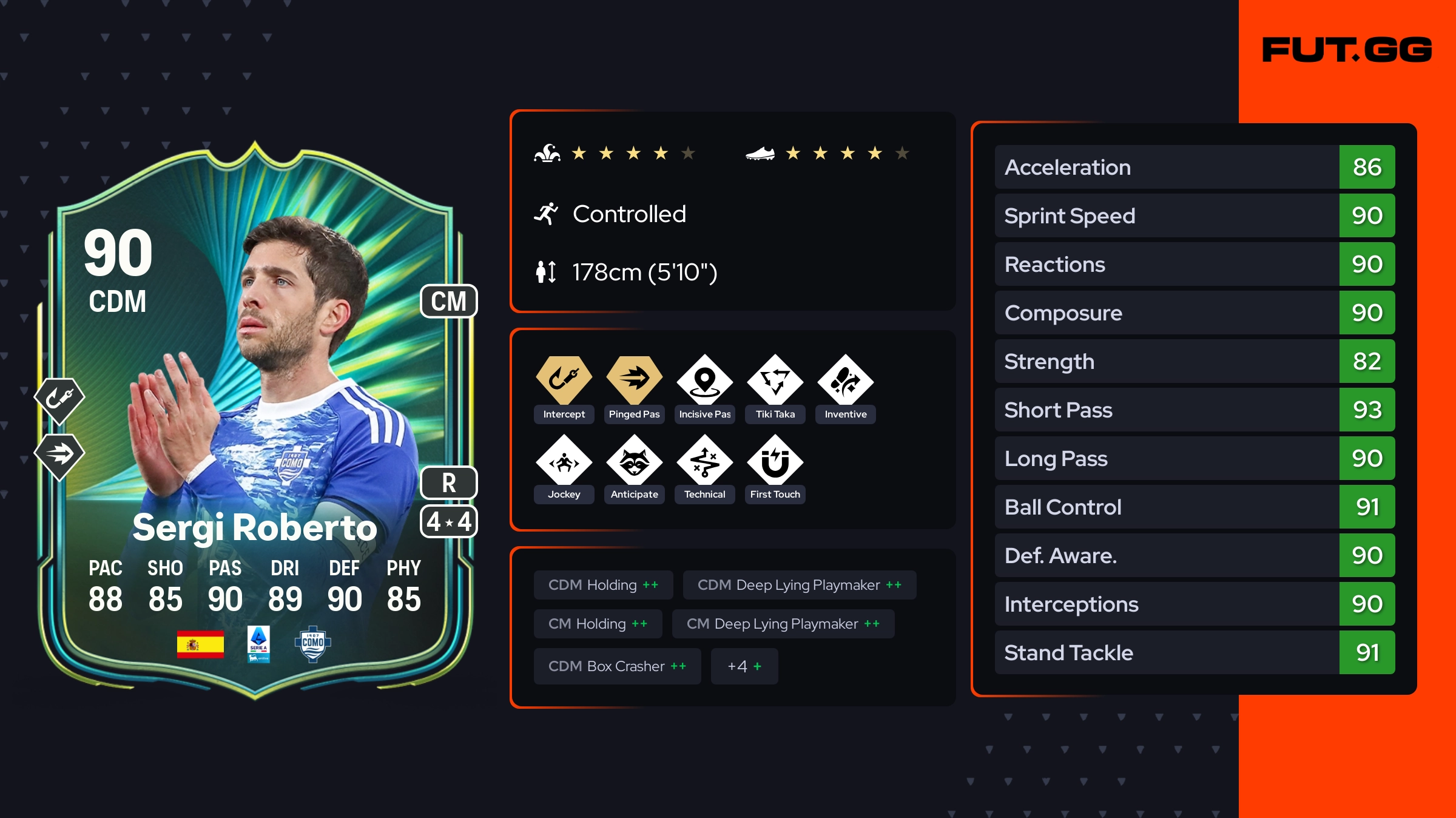Click the First Touch magnet icon
The height and width of the screenshot is (818, 1456).
click(775, 460)
